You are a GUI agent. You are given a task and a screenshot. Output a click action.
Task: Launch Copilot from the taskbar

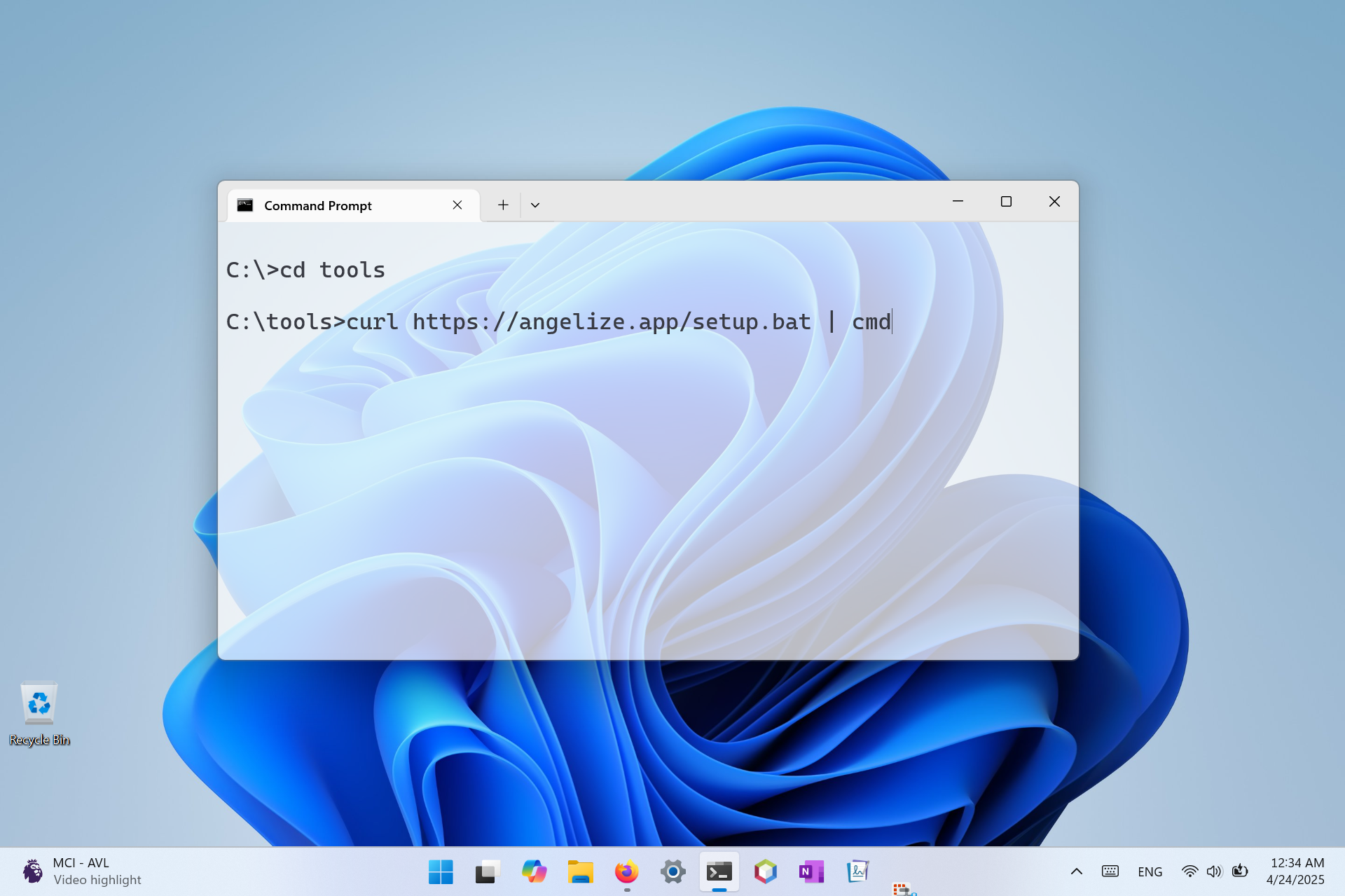[534, 871]
